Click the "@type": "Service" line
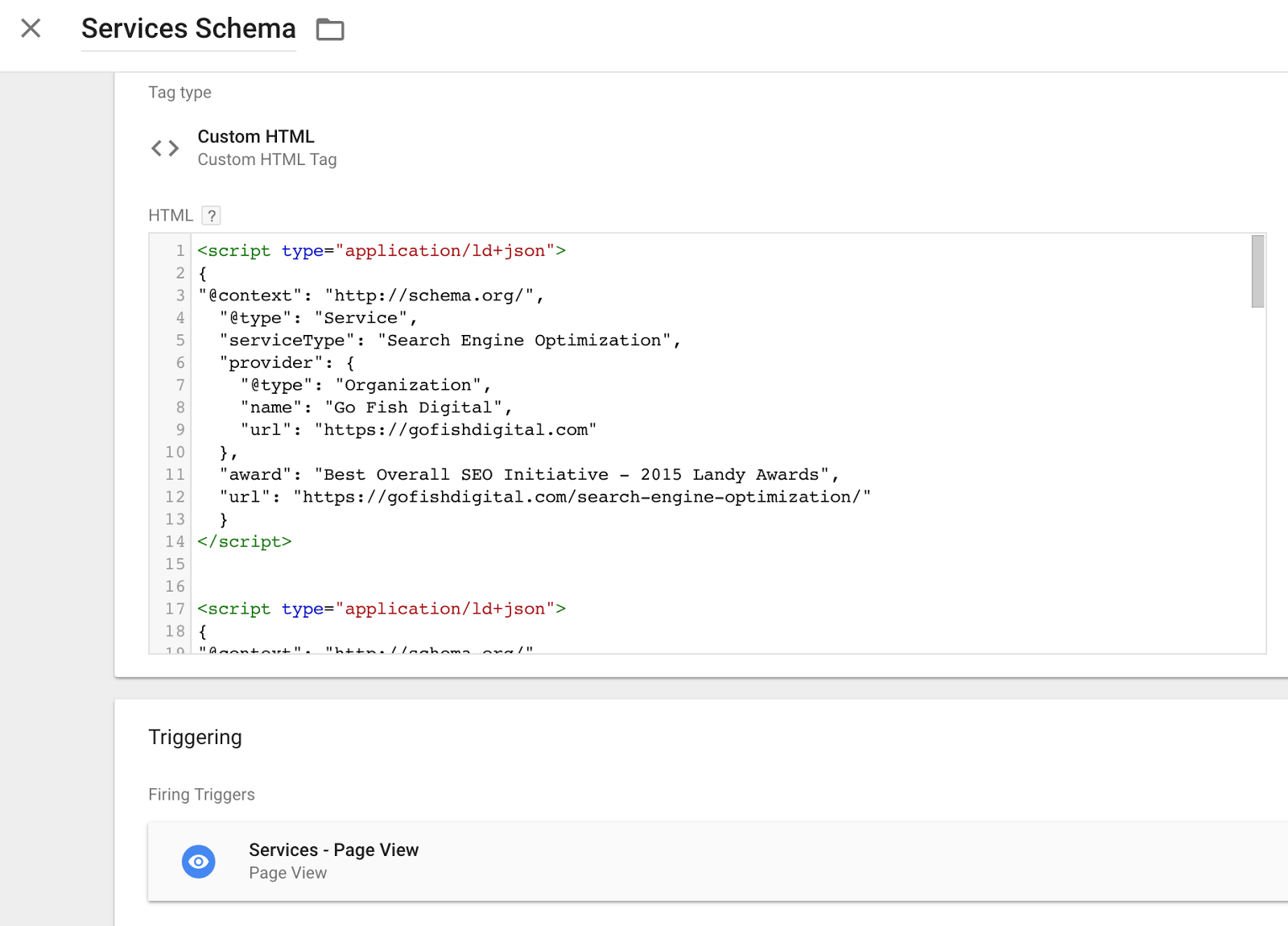 pyautogui.click(x=318, y=318)
